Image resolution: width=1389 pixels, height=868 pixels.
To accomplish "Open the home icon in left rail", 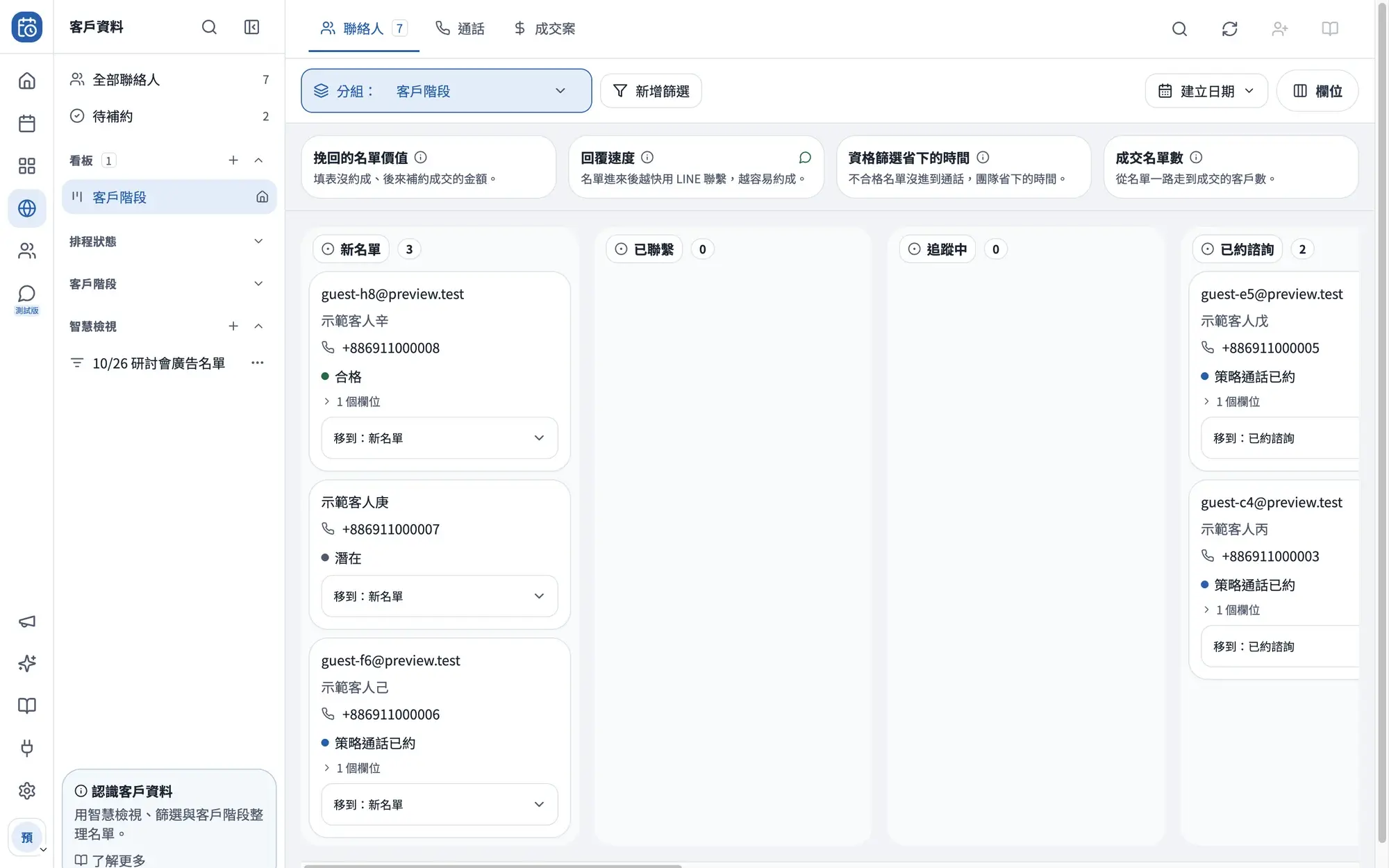I will (26, 81).
